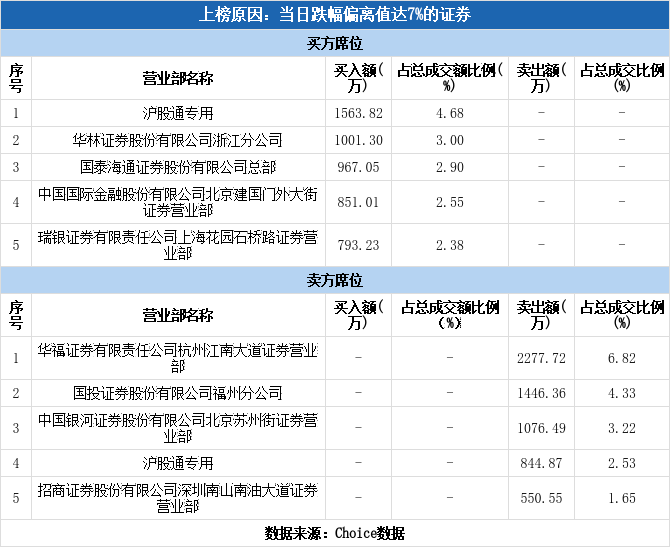The height and width of the screenshot is (547, 670).
Task: Click buy amount 1563.82
Action: 359,113
